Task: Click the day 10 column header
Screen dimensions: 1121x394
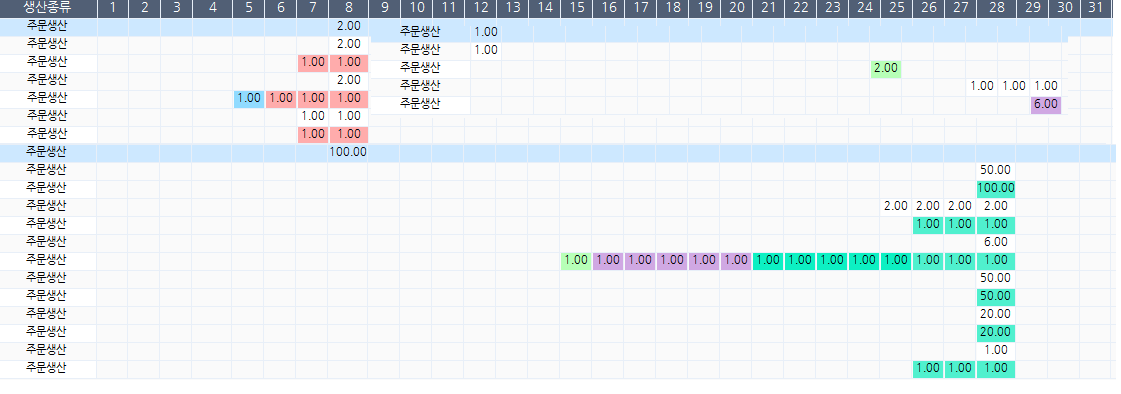Action: coord(417,9)
